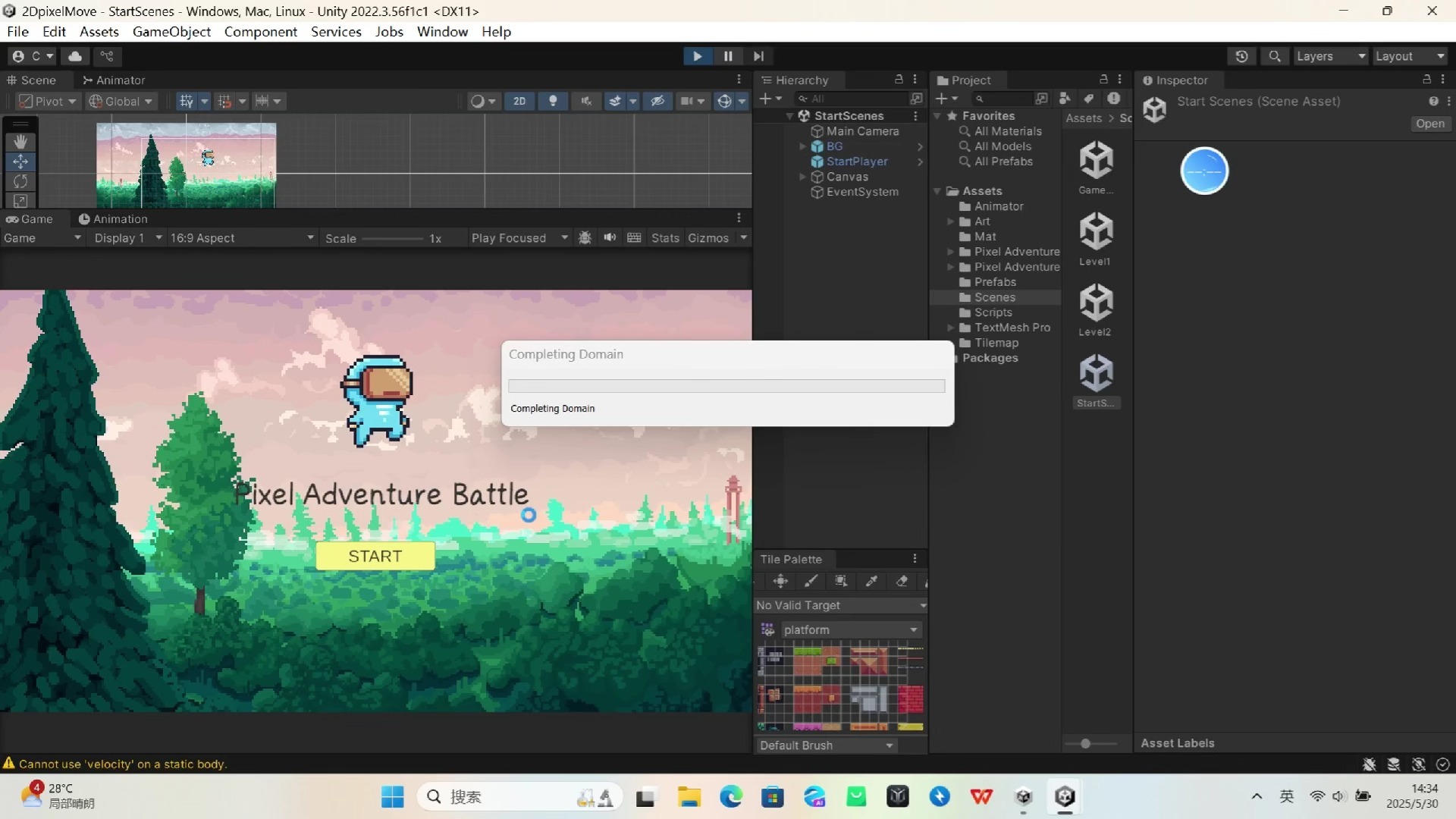Viewport: 1456px width, 819px height.
Task: Toggle 2D view mode in Scene toolbar
Action: coord(519,101)
